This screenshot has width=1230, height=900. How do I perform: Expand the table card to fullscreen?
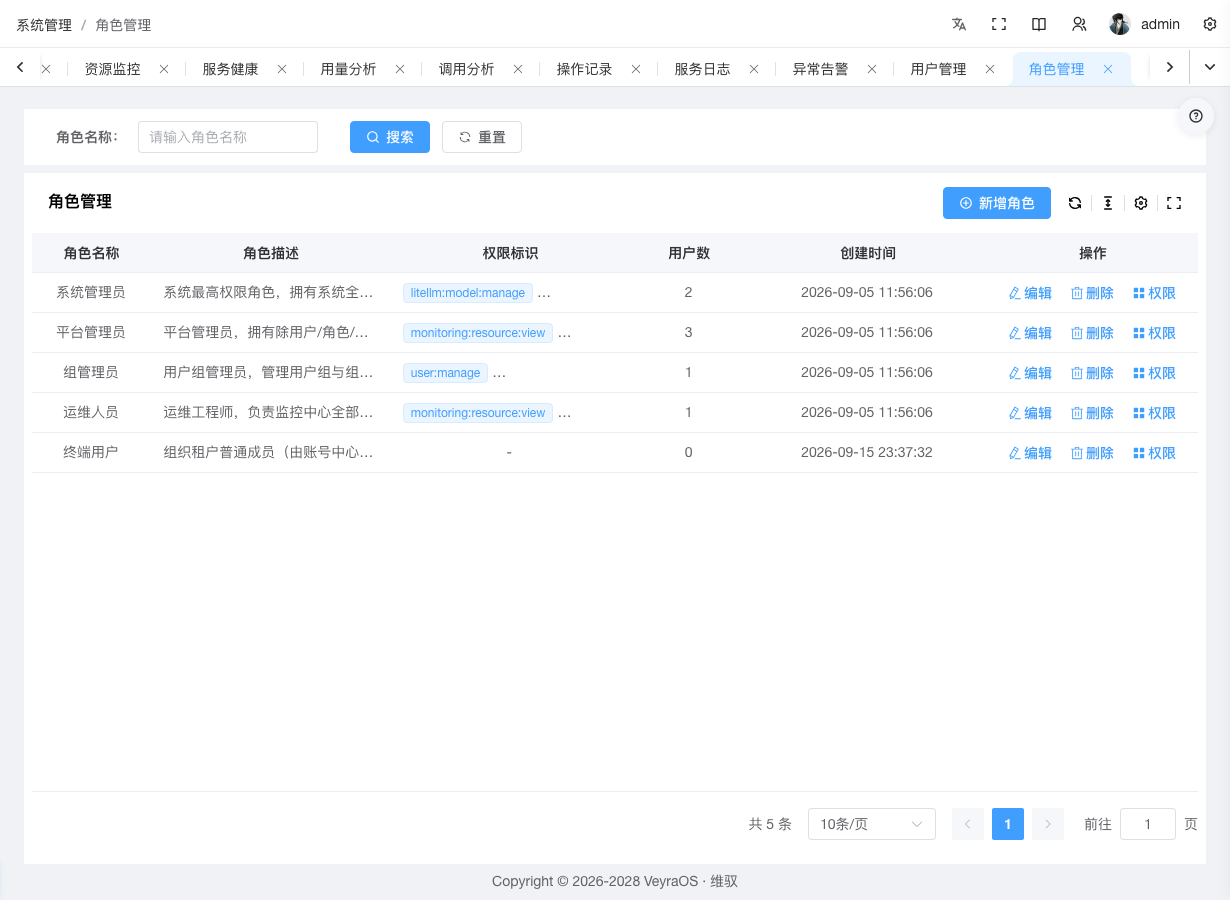click(x=1174, y=203)
